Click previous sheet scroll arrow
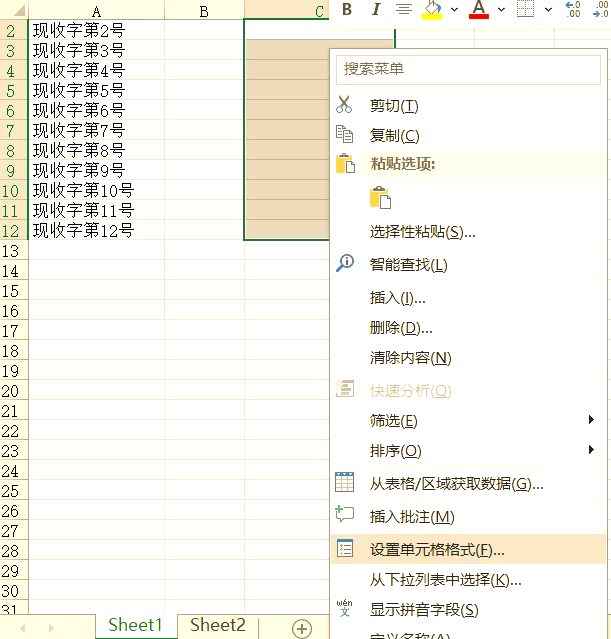This screenshot has height=639, width=611. tap(23, 628)
